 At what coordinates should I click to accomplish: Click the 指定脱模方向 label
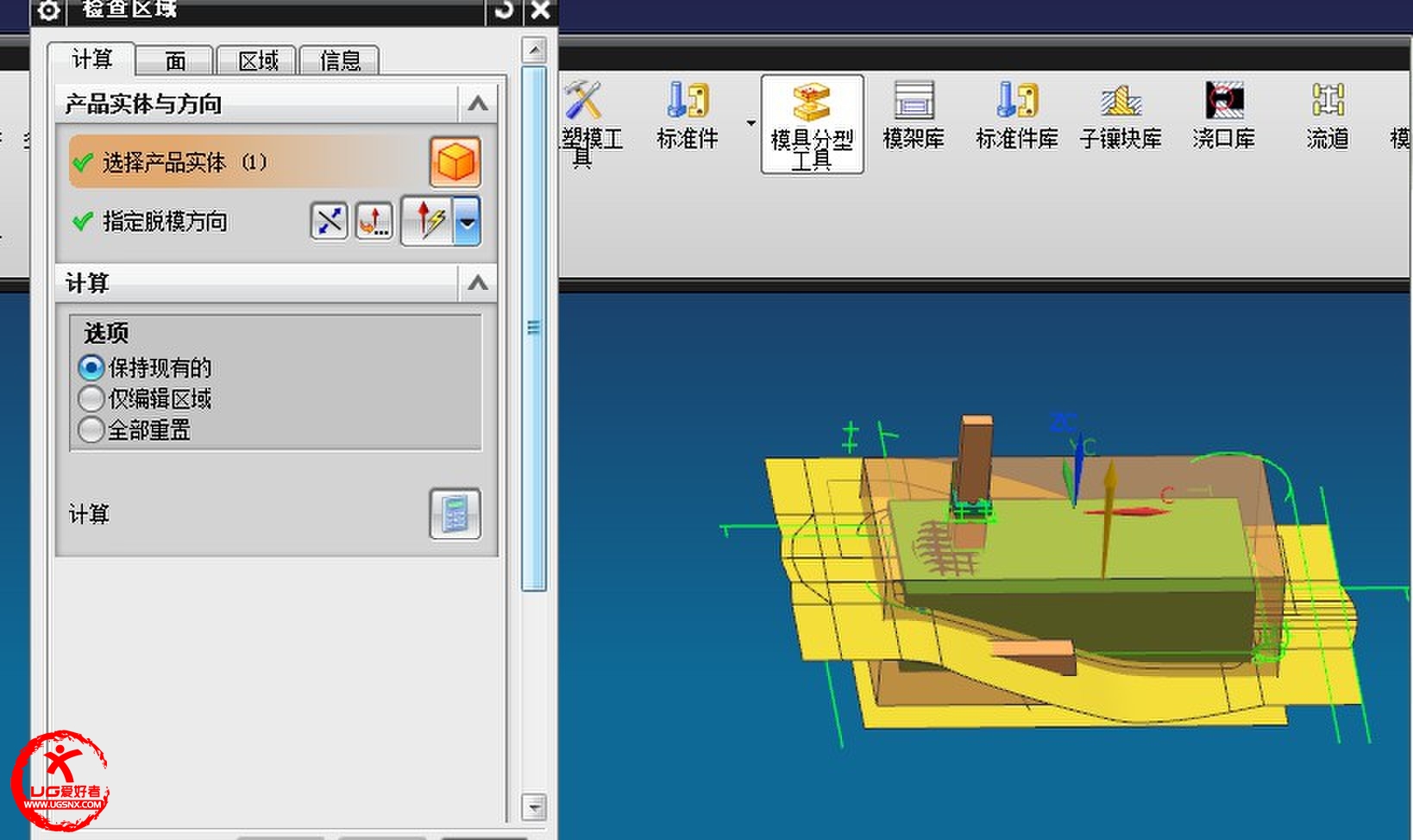click(165, 222)
